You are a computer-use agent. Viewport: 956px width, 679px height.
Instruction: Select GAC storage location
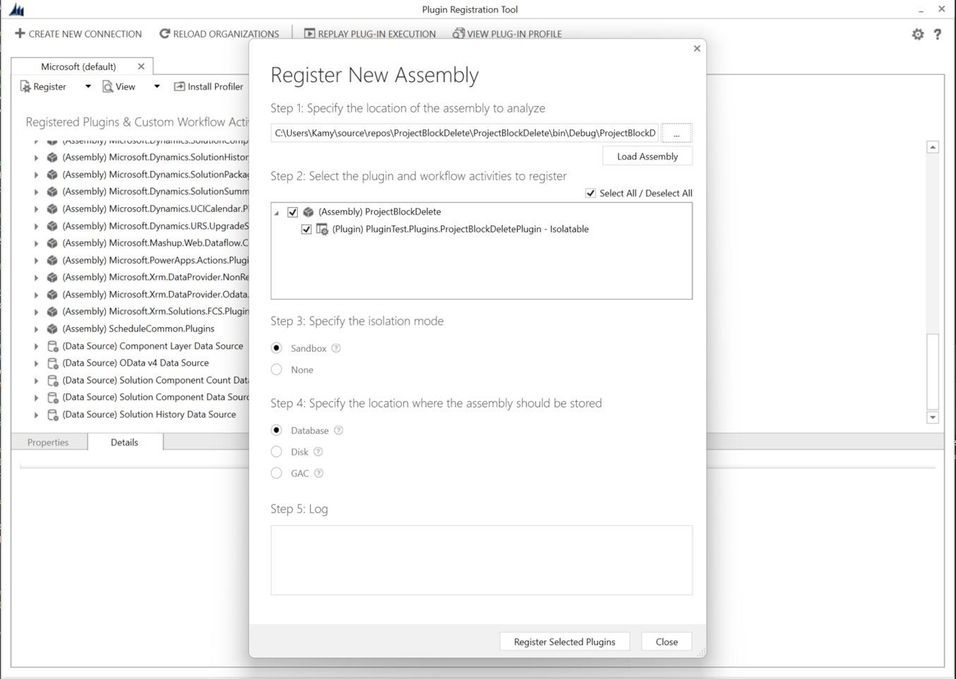point(277,473)
